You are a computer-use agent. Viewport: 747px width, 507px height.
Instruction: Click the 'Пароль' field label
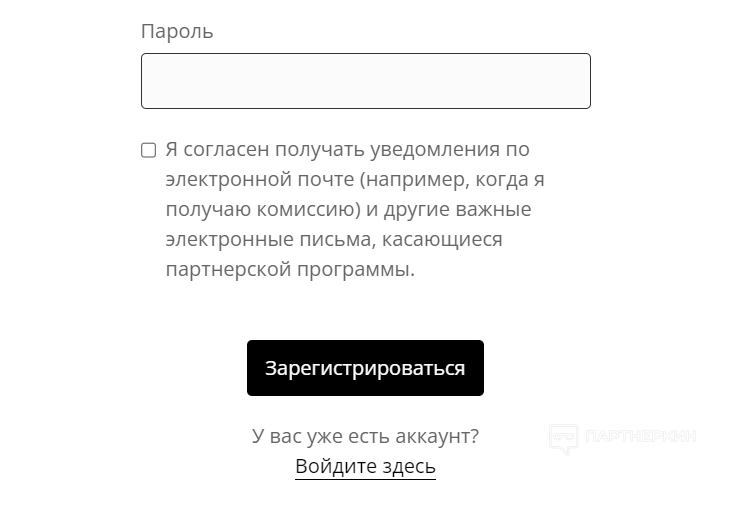(177, 31)
